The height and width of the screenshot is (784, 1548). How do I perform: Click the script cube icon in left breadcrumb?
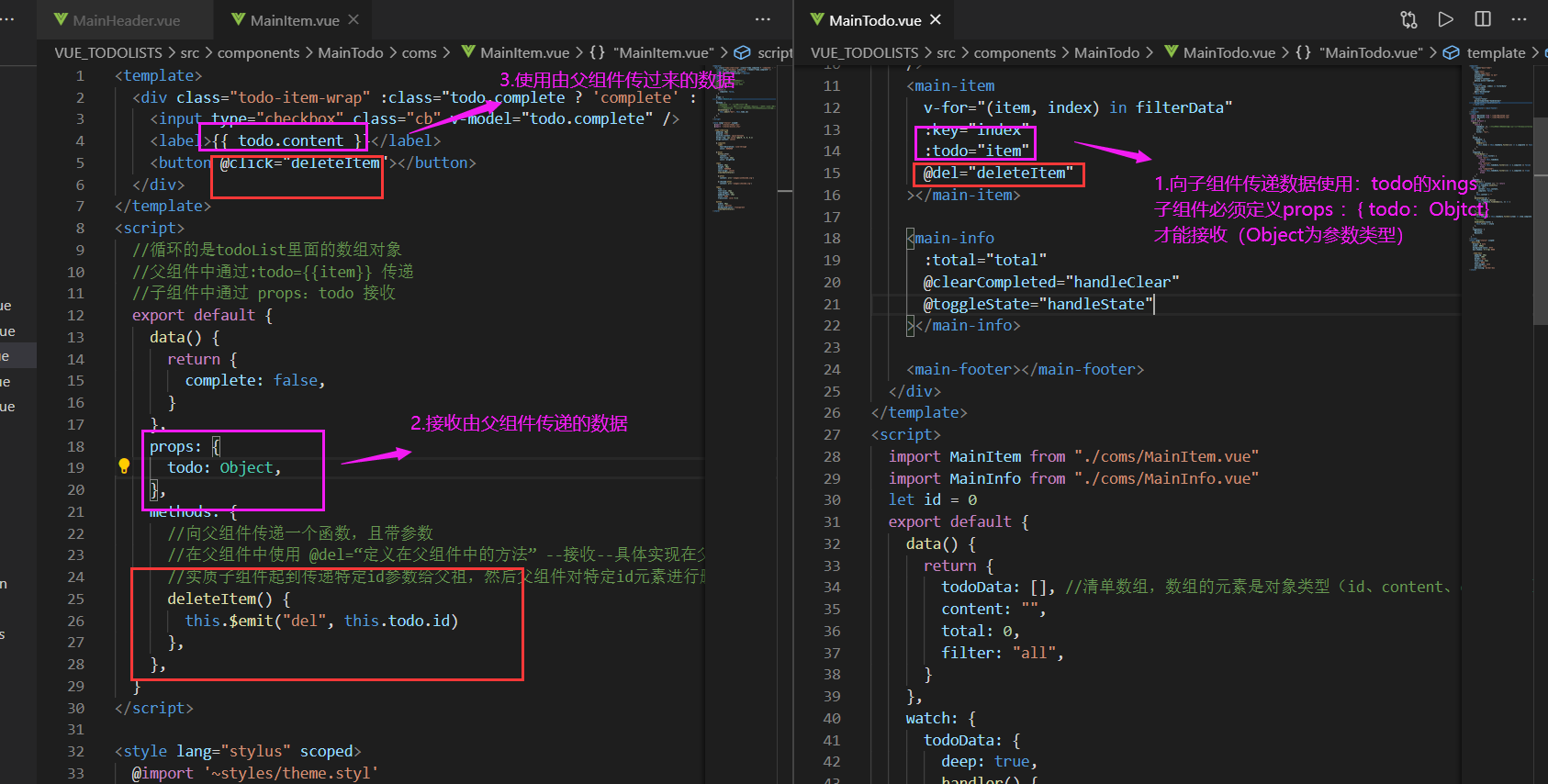pyautogui.click(x=742, y=52)
